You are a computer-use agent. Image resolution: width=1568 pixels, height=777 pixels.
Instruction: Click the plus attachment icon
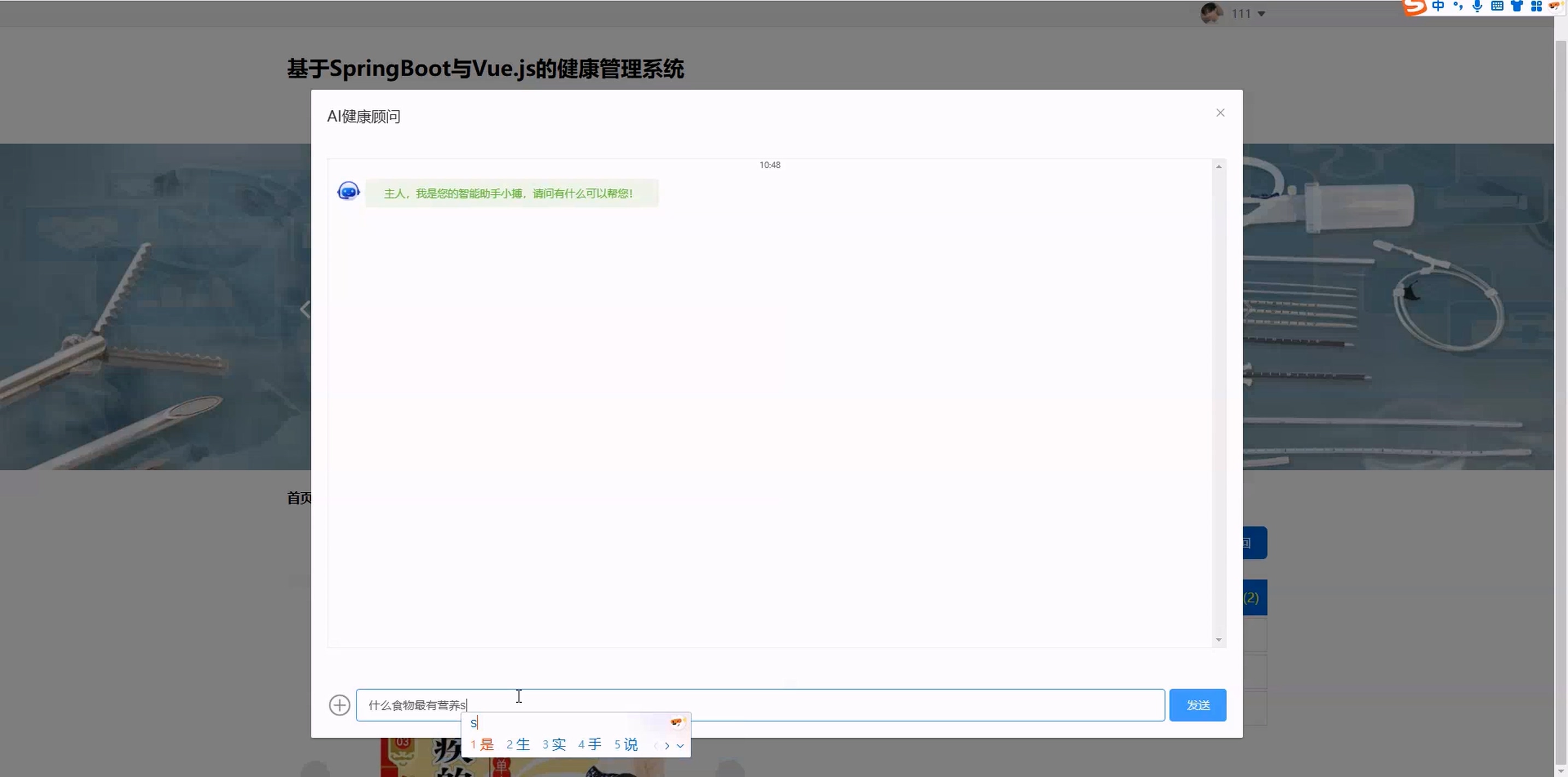point(340,704)
